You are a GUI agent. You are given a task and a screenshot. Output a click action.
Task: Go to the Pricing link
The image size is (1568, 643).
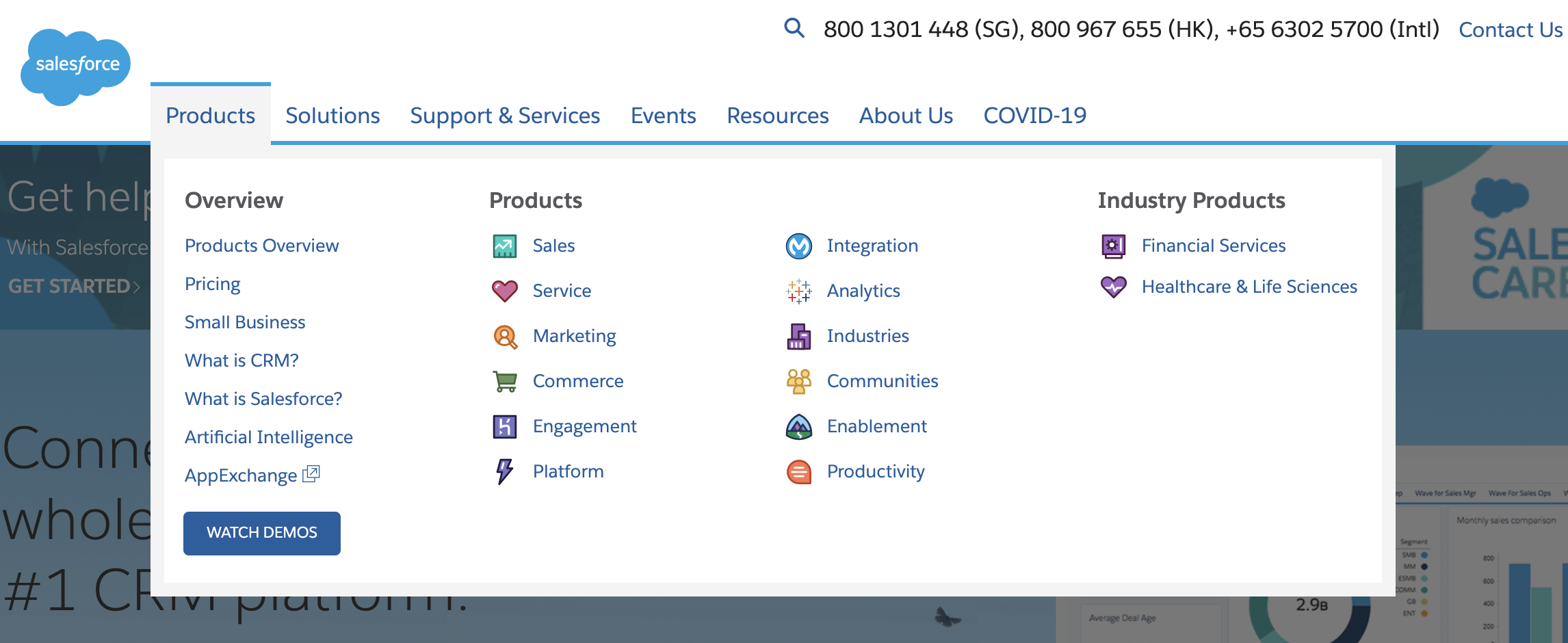point(212,284)
